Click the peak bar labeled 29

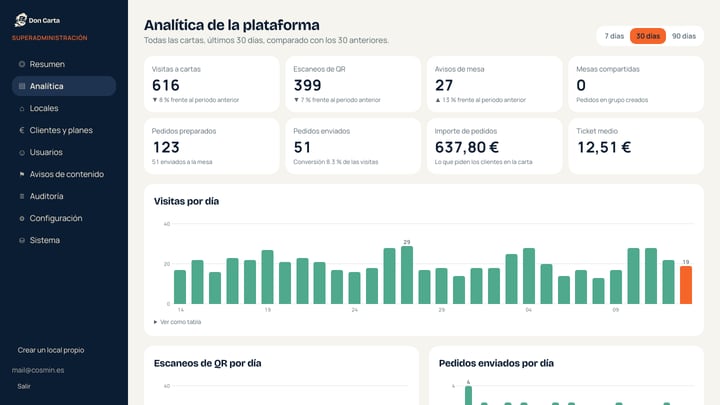(407, 275)
